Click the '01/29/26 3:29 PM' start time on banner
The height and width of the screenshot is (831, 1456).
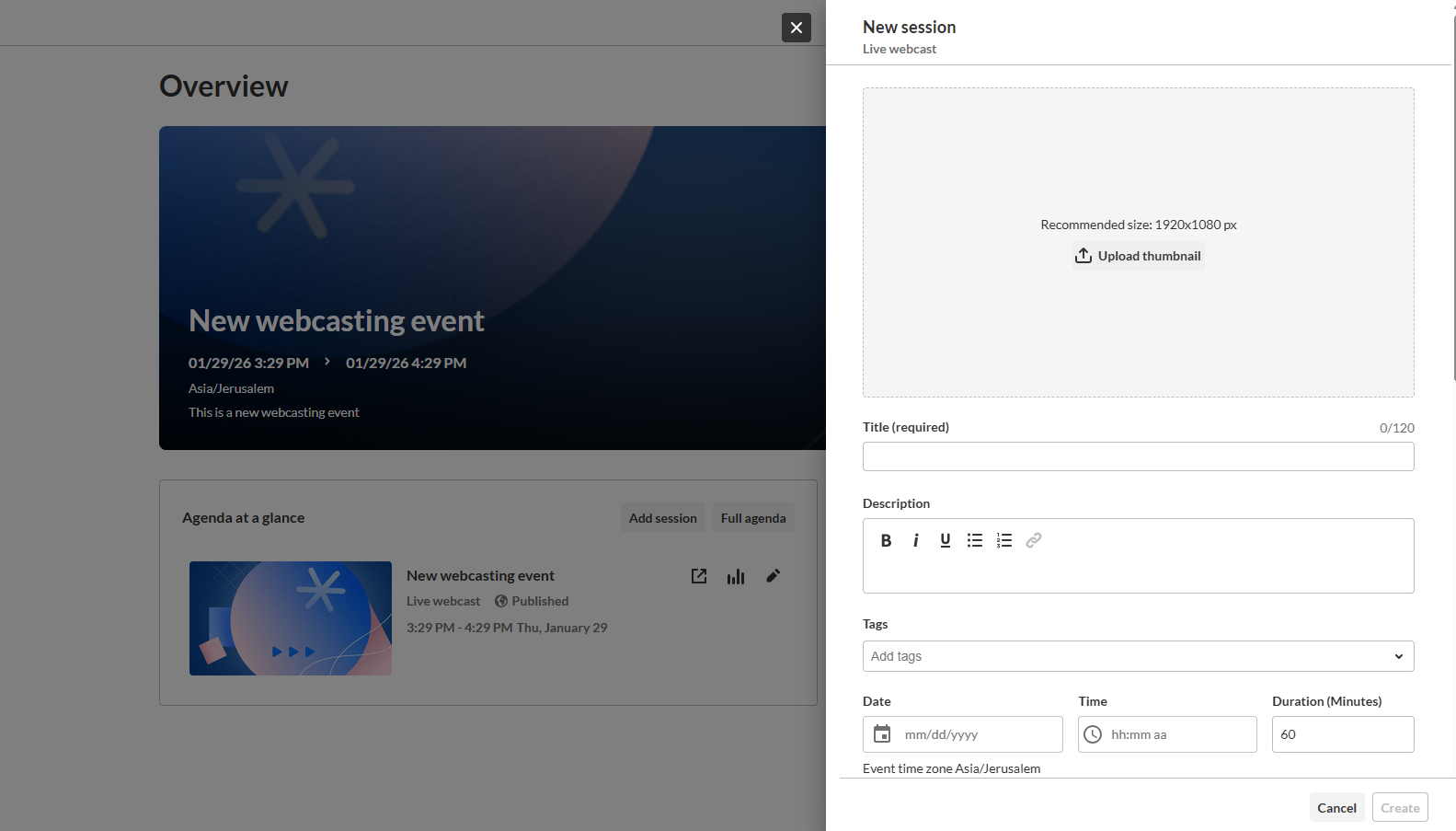point(248,364)
